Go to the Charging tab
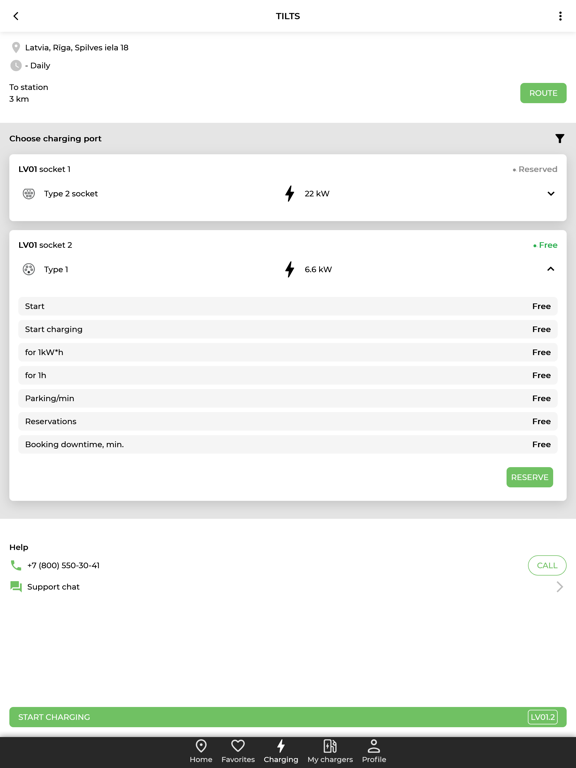 [x=281, y=751]
